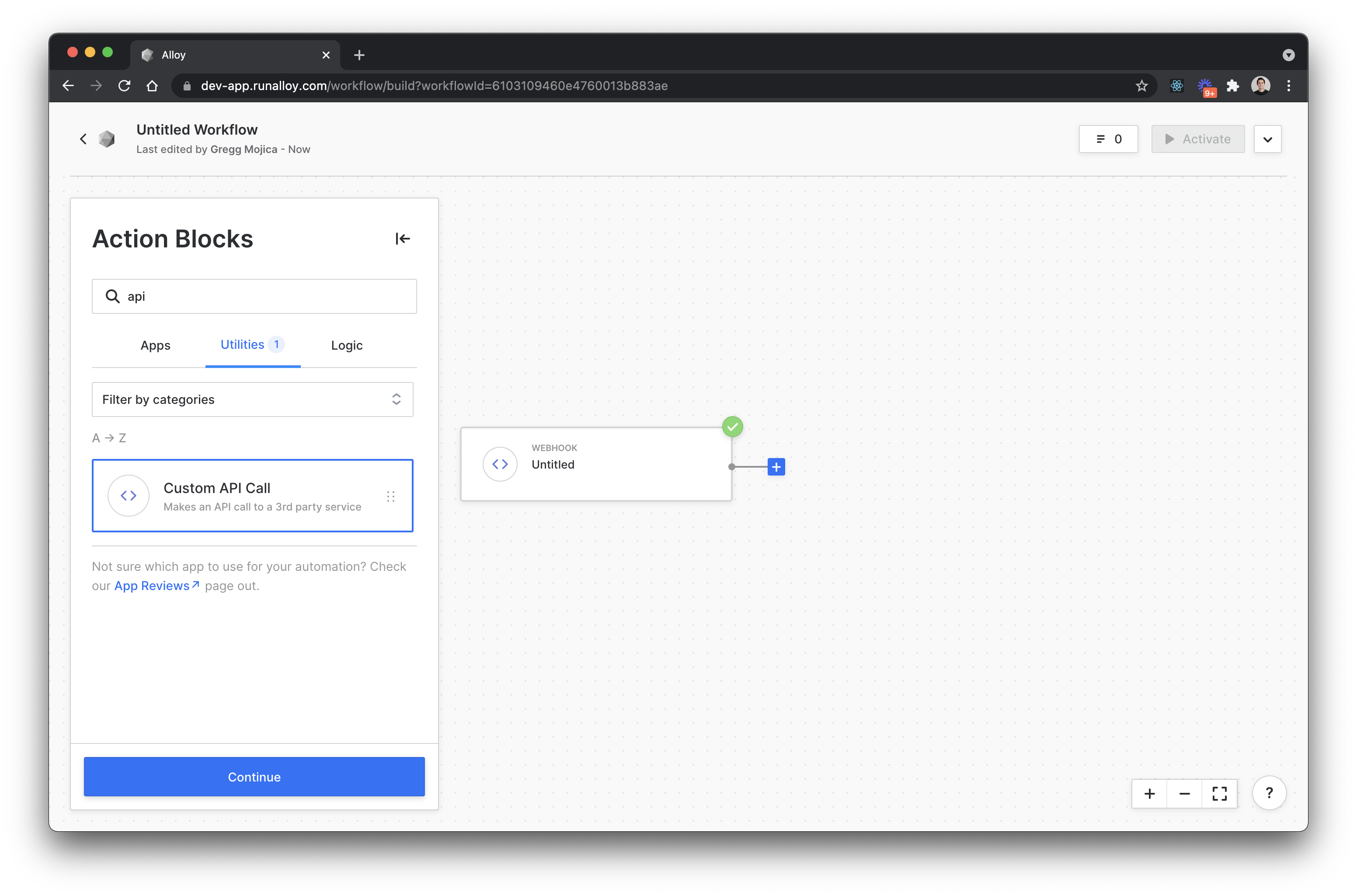Click the Alloy logo in header

coord(107,139)
